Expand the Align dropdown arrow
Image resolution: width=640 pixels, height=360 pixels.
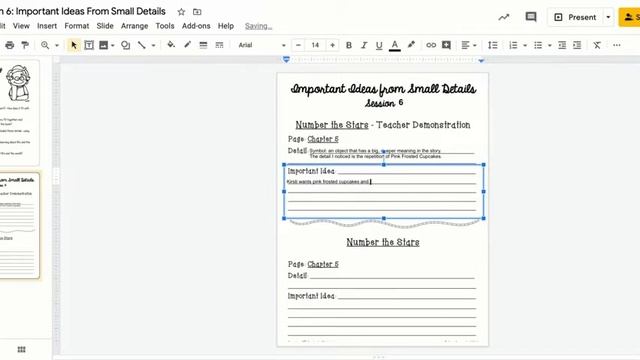tap(475, 45)
